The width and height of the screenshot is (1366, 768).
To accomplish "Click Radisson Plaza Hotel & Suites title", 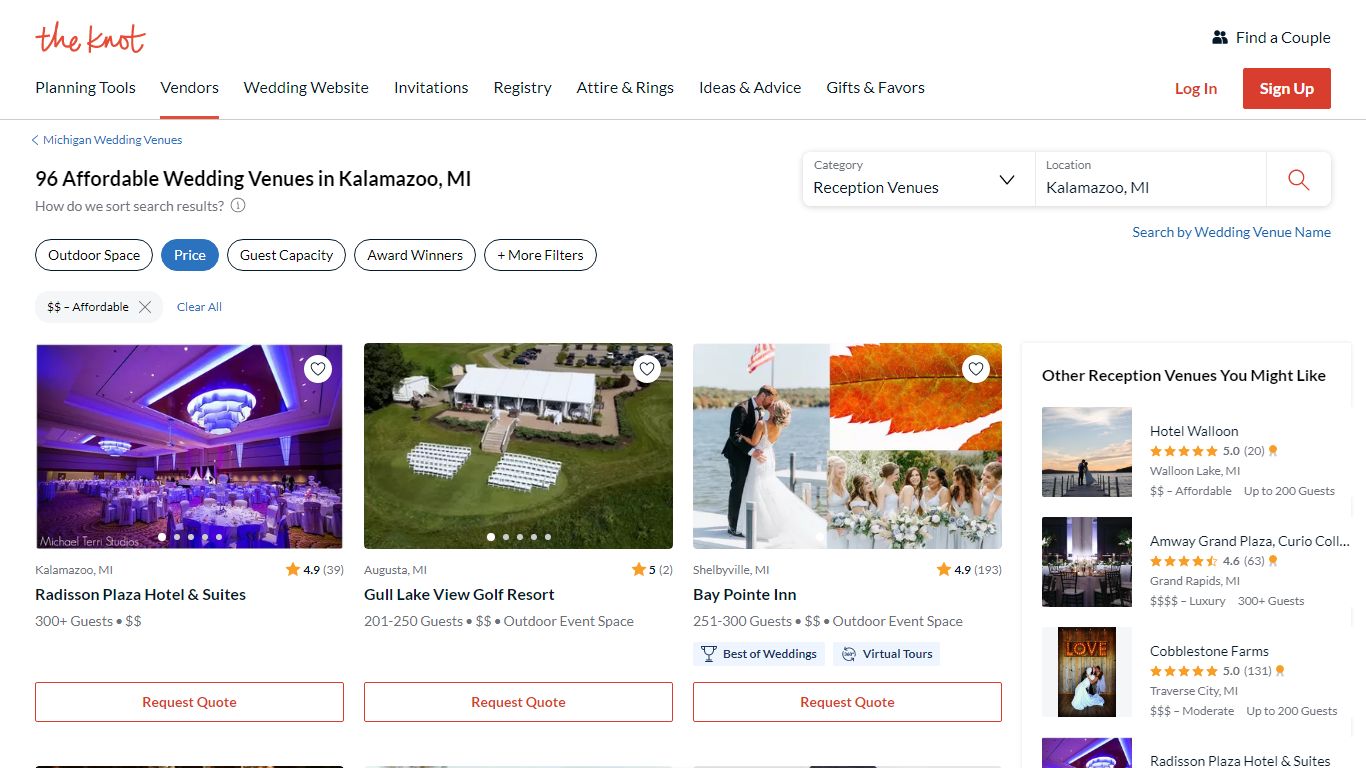I will [x=140, y=594].
